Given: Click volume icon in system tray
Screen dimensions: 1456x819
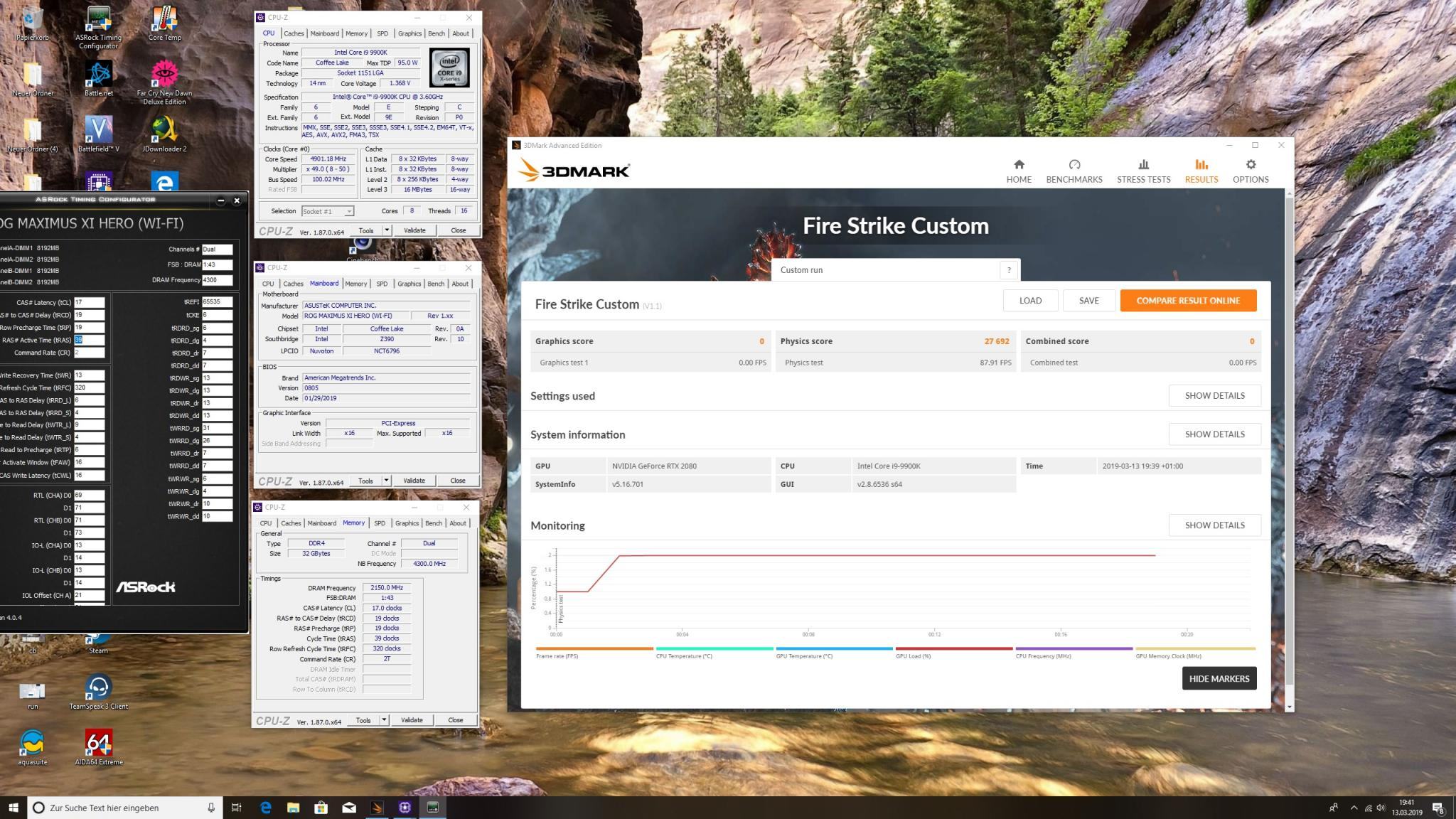Looking at the screenshot, I should (x=1381, y=808).
